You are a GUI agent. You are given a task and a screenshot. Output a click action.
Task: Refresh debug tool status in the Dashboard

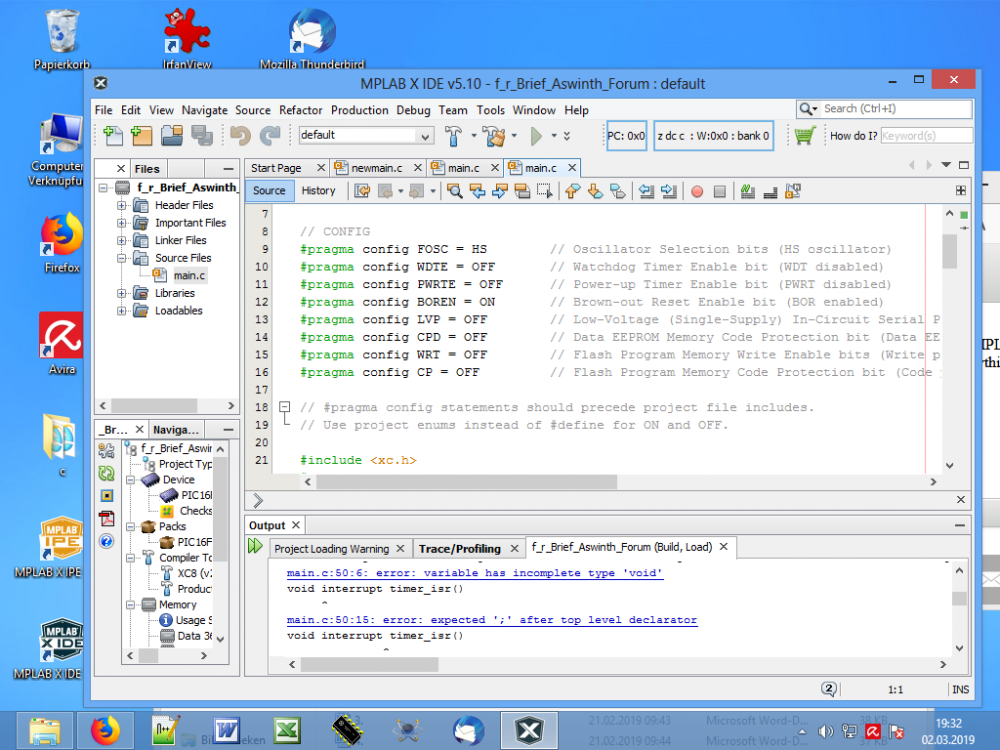(104, 474)
